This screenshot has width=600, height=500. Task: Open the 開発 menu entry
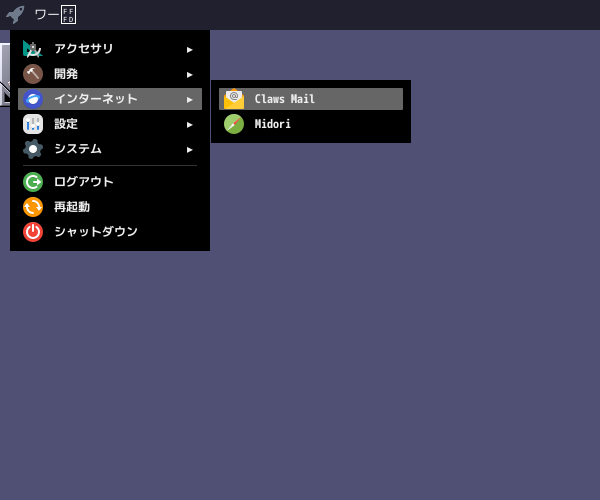[x=110, y=74]
